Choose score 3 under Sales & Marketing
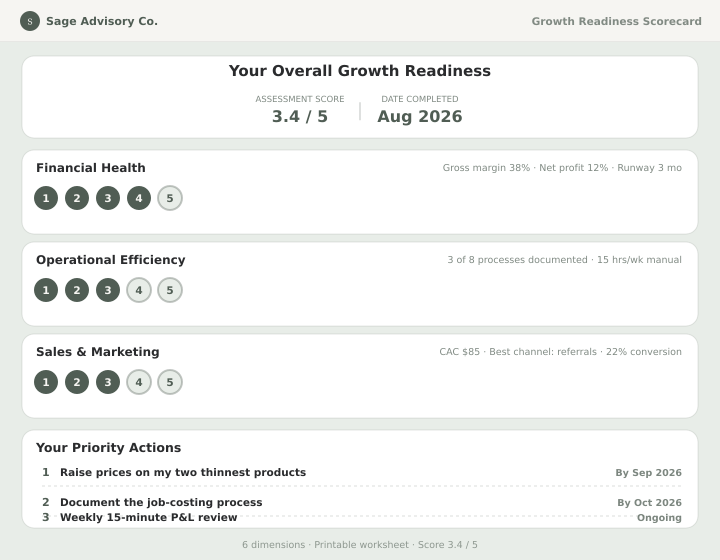Image resolution: width=720 pixels, height=560 pixels. click(x=108, y=382)
